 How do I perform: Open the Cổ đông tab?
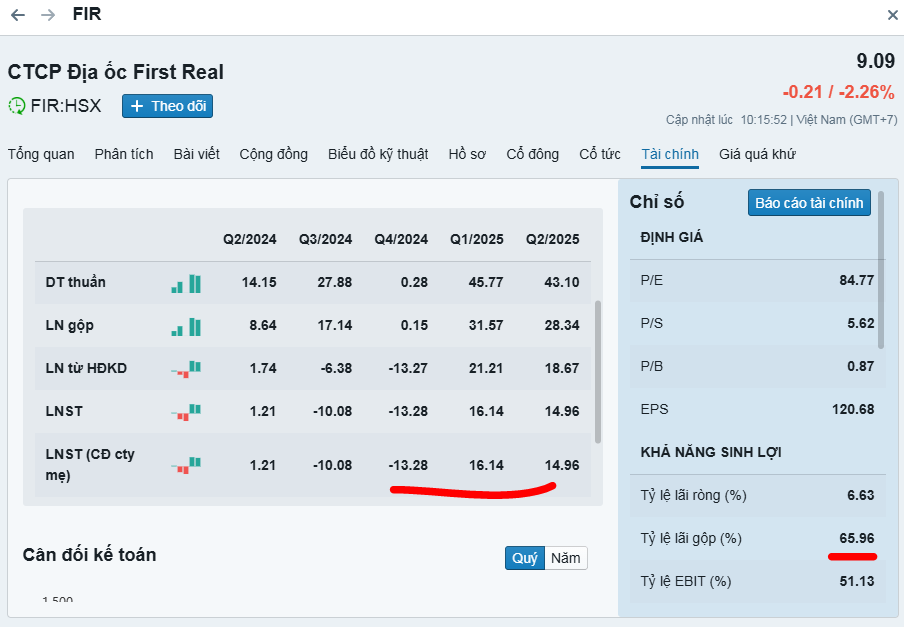533,154
